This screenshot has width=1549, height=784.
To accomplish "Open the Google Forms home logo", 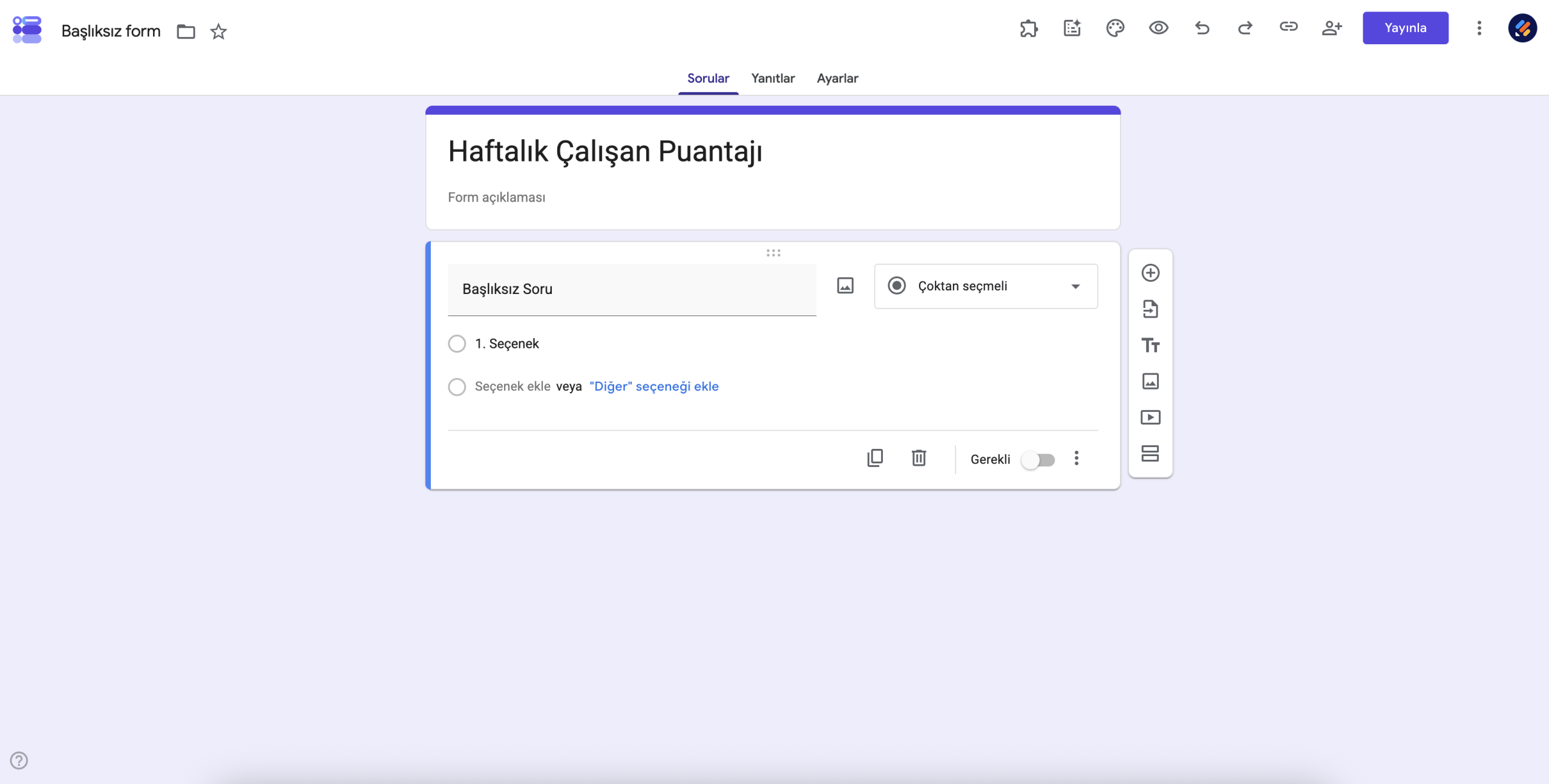I will 27,30.
